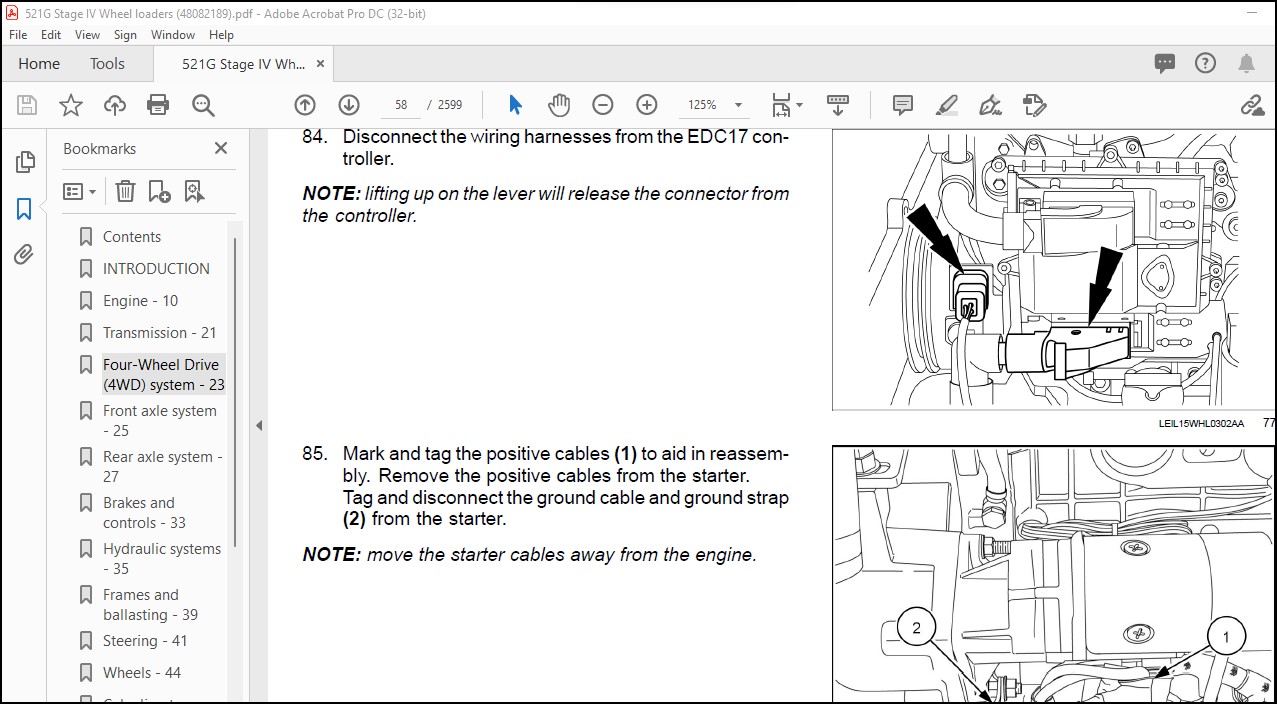Open the attachments paperclip panel

(x=24, y=254)
